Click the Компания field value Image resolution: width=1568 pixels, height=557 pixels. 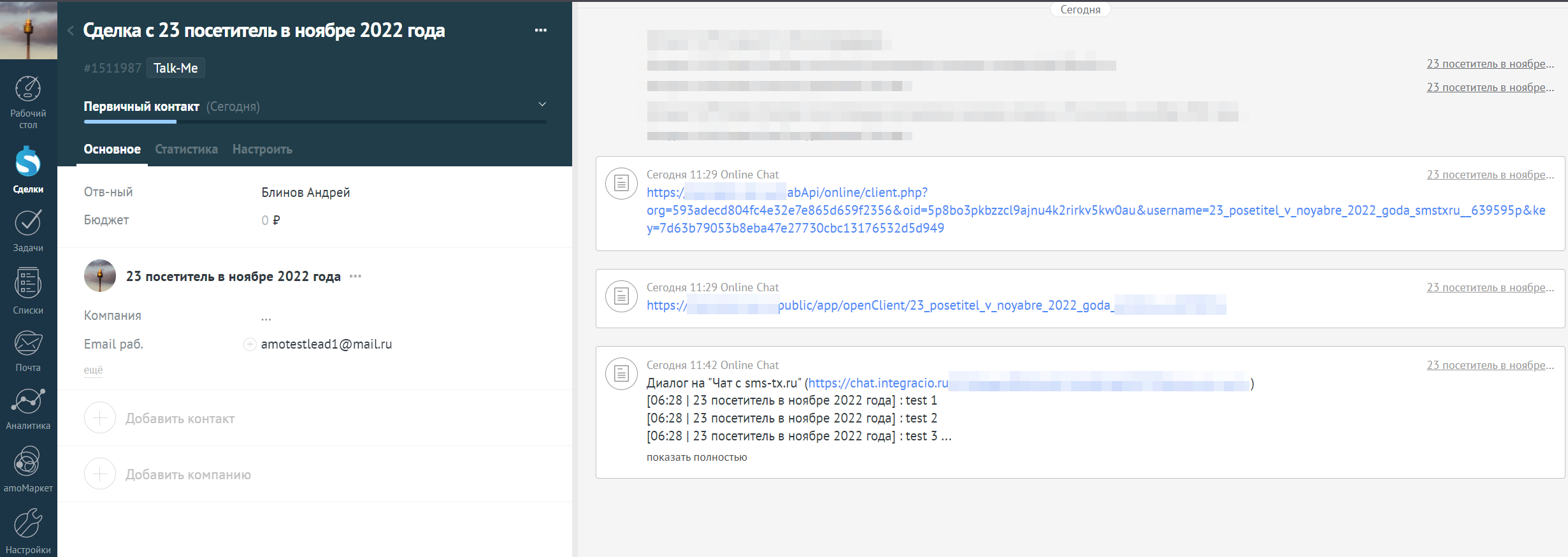[266, 317]
